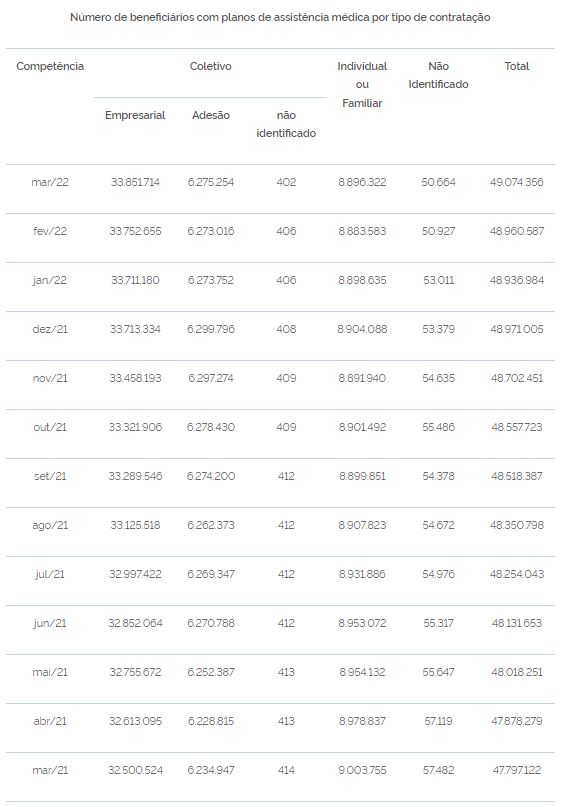
Task: Click the Empresarial sub-column header
Action: coord(135,115)
